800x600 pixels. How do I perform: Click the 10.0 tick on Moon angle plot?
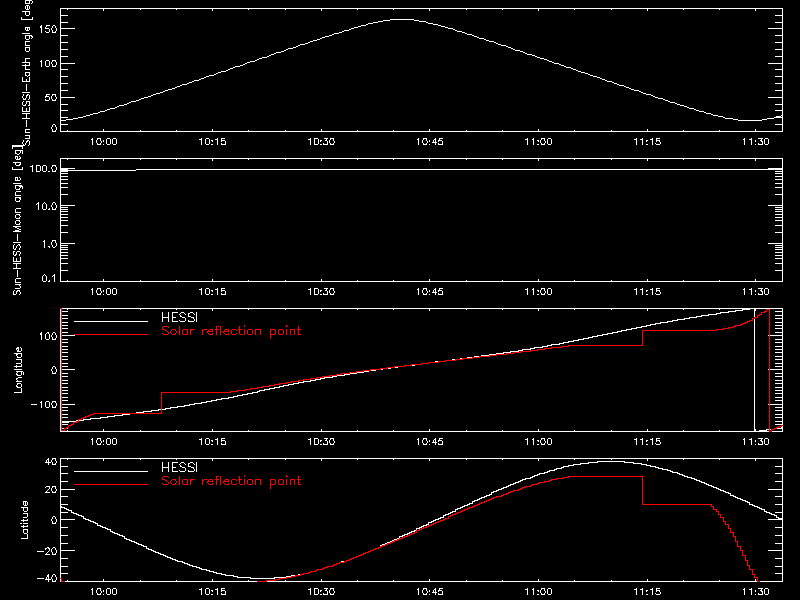tap(46, 206)
